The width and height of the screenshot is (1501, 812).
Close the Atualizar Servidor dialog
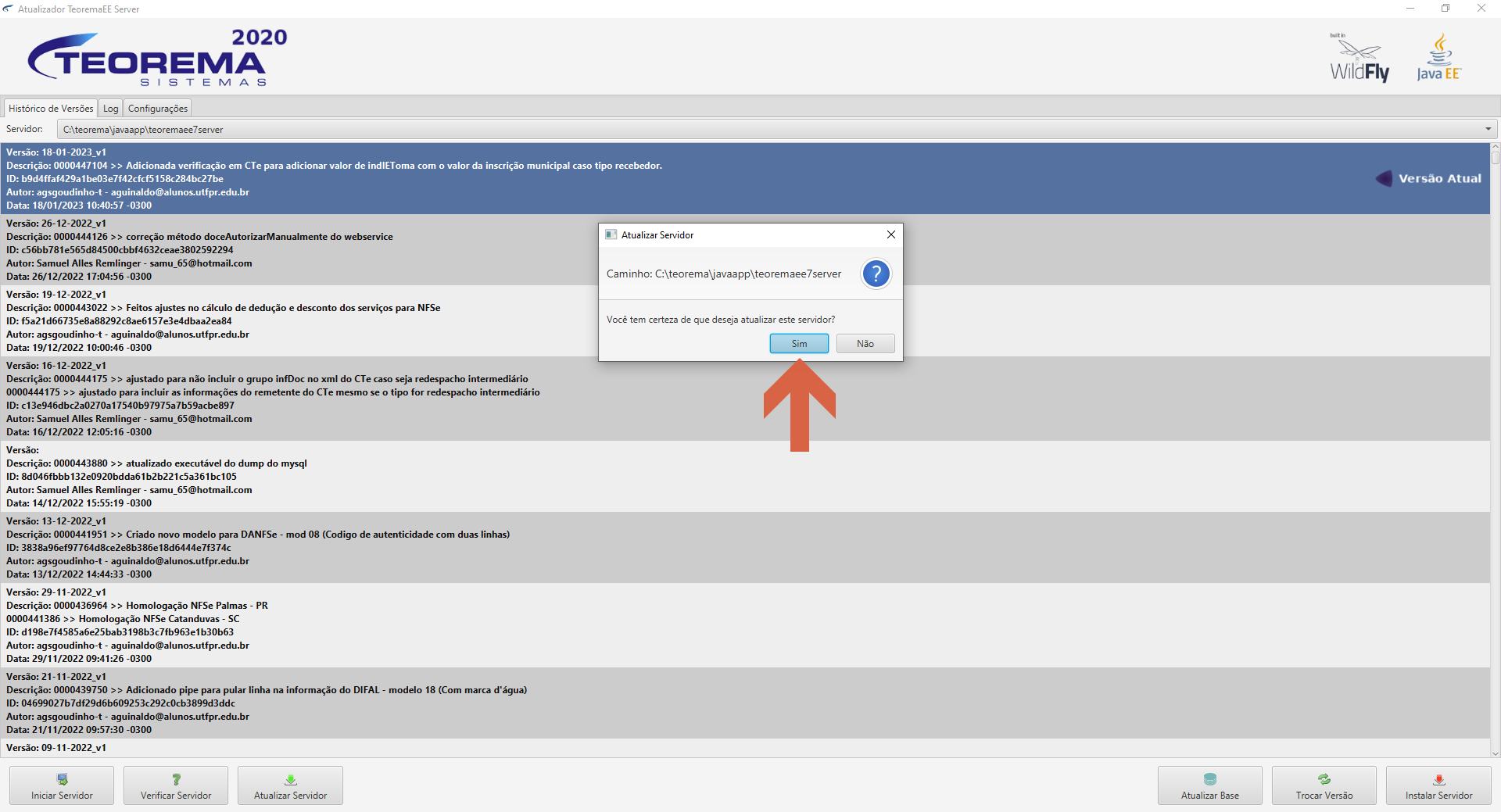pos(890,234)
